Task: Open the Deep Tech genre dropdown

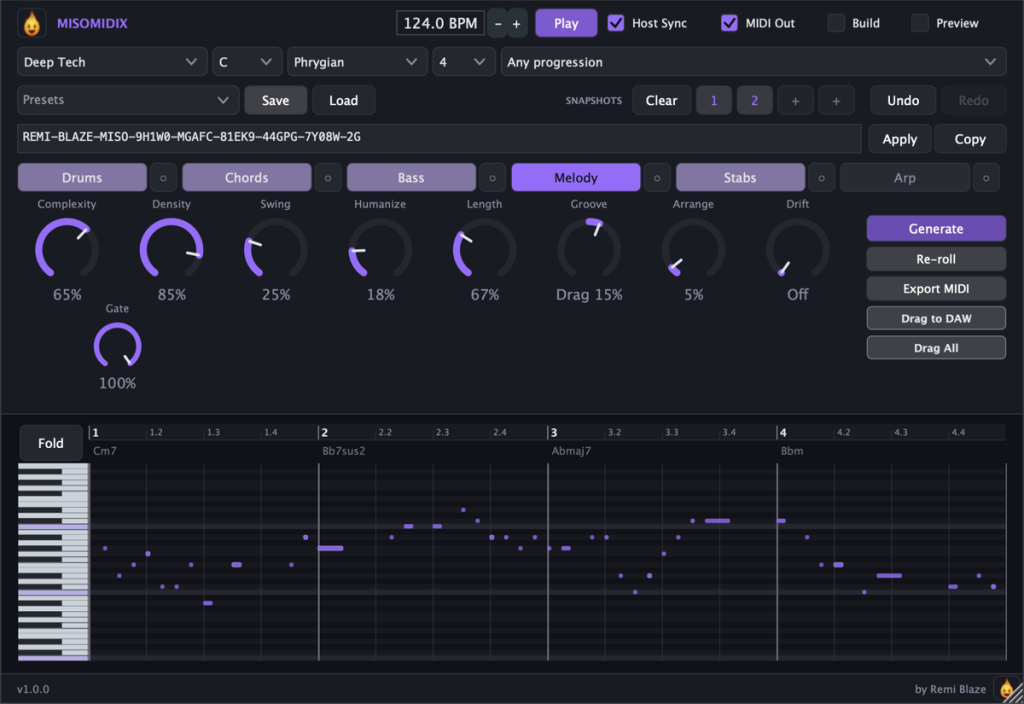Action: point(112,62)
